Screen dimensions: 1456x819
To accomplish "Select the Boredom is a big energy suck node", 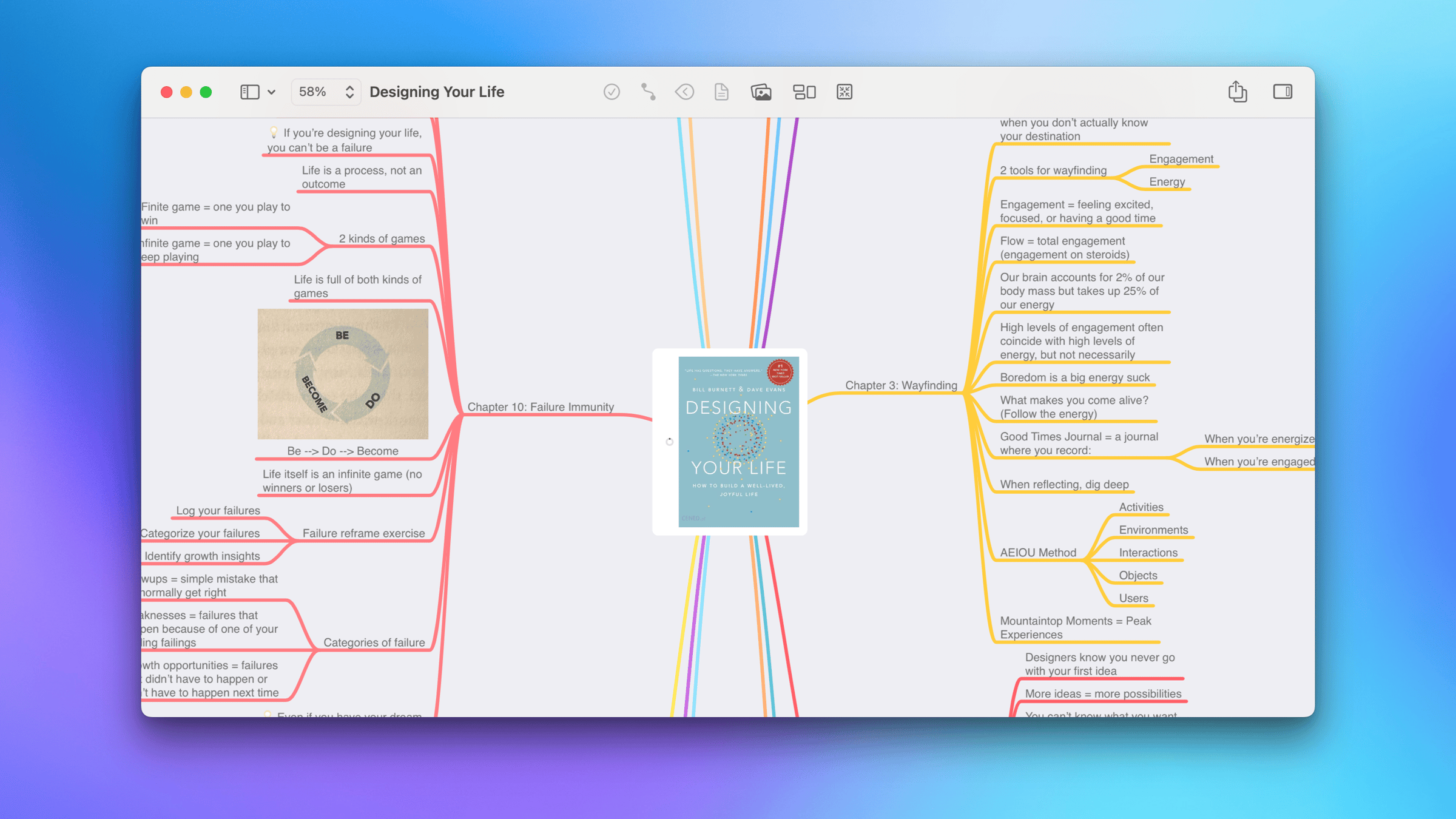I will [x=1074, y=377].
